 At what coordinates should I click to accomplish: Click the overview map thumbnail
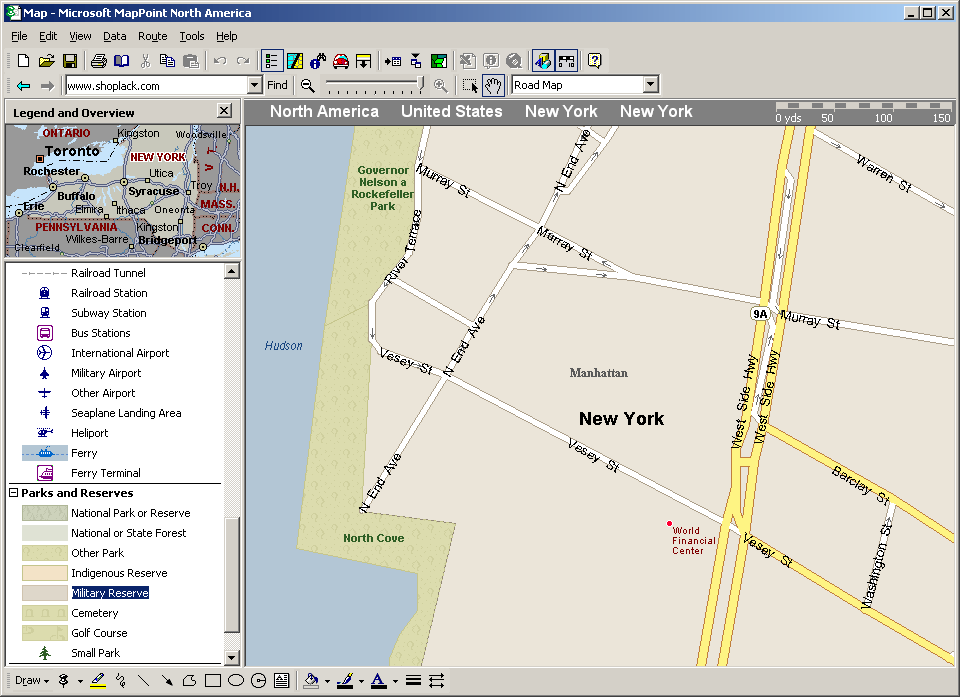point(123,191)
